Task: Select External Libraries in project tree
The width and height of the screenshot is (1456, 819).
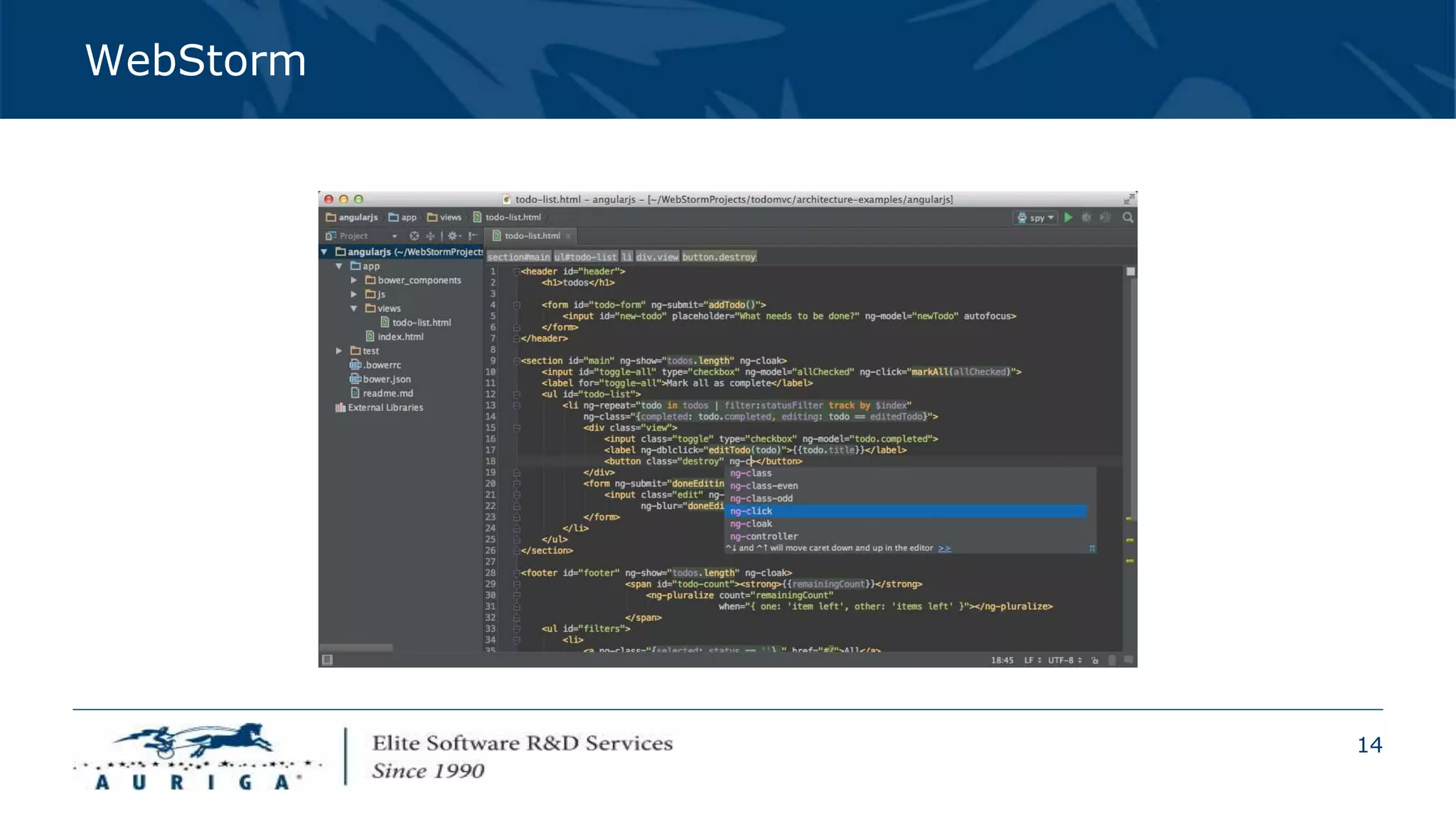Action: click(379, 407)
